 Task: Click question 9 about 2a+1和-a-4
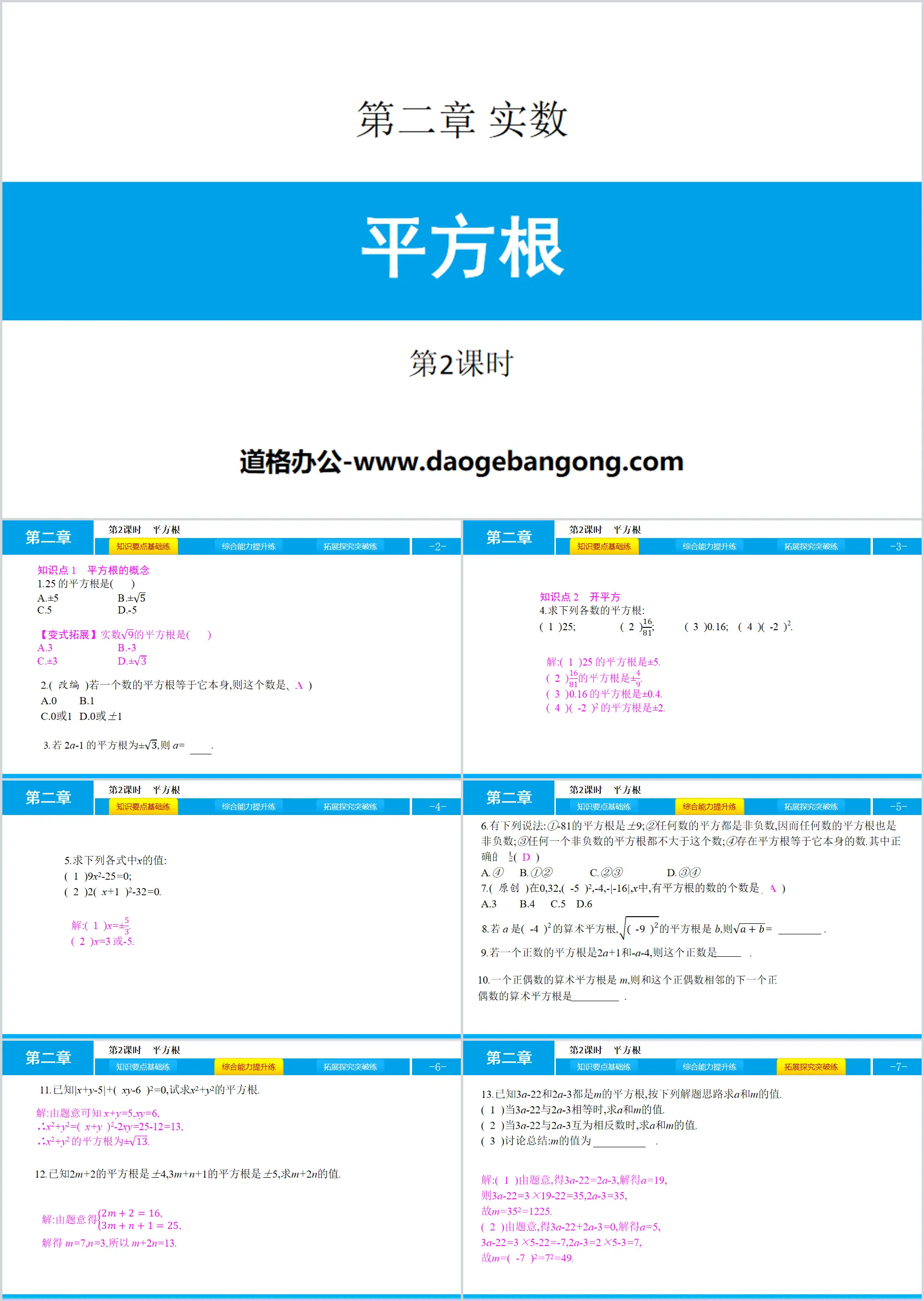616,952
